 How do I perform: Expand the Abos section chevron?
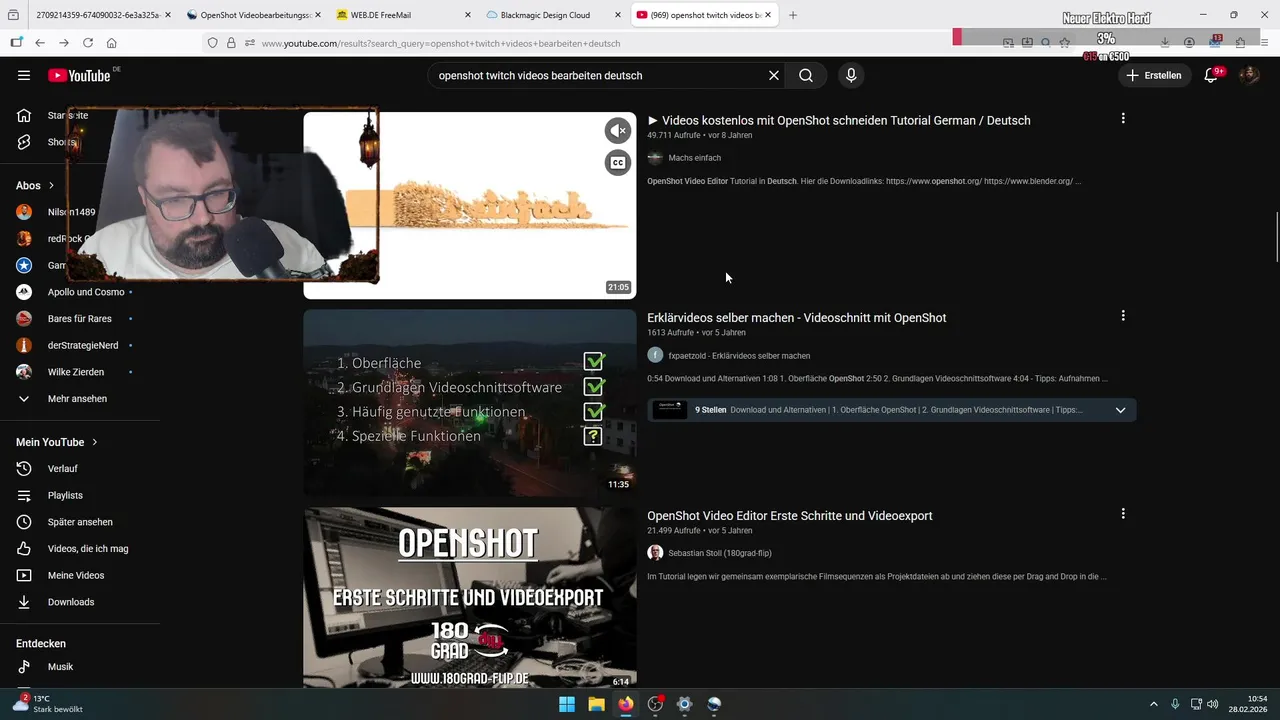pos(51,185)
